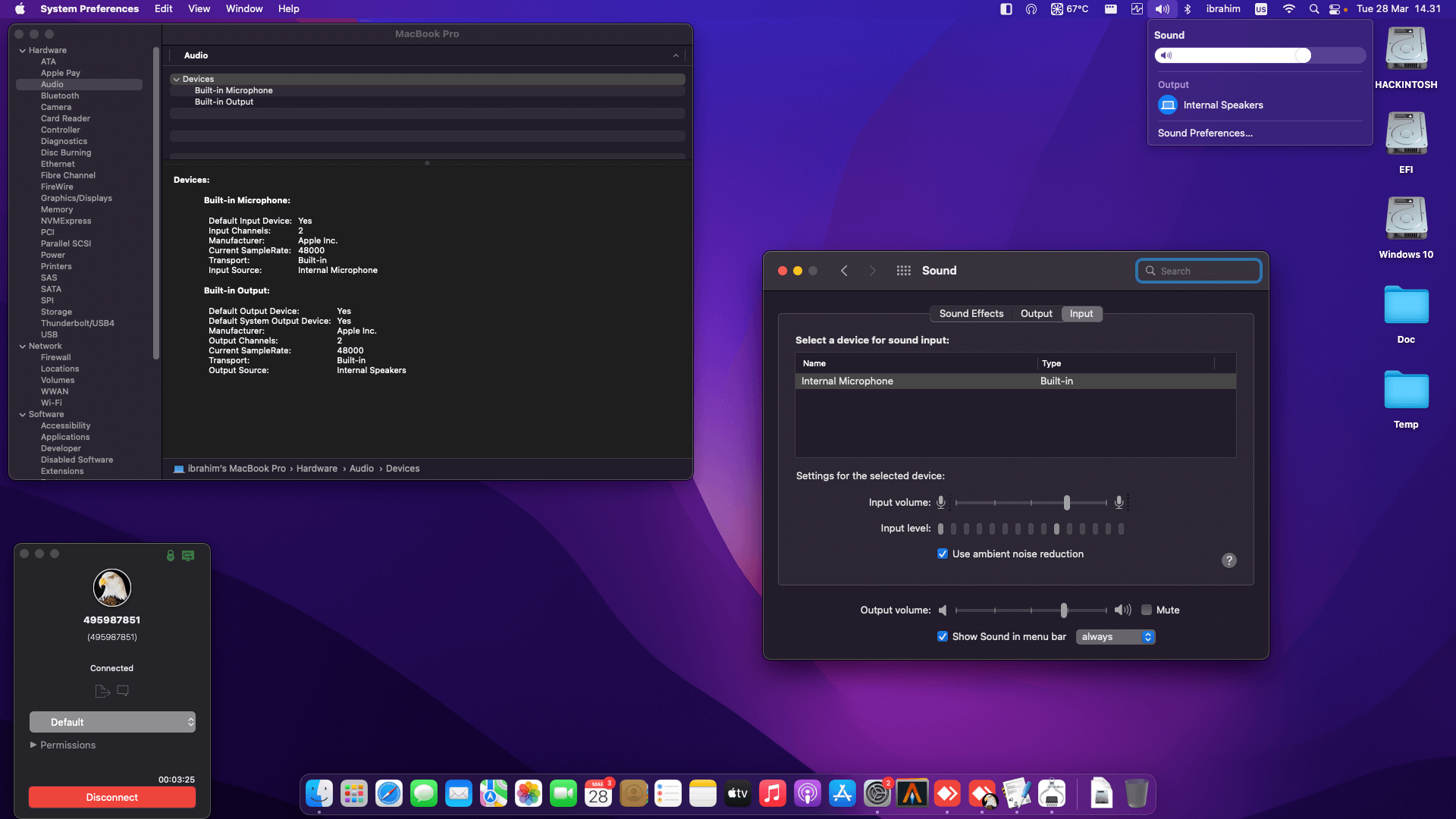The image size is (1456, 819).
Task: Click the Output volume slider
Action: [1031, 610]
